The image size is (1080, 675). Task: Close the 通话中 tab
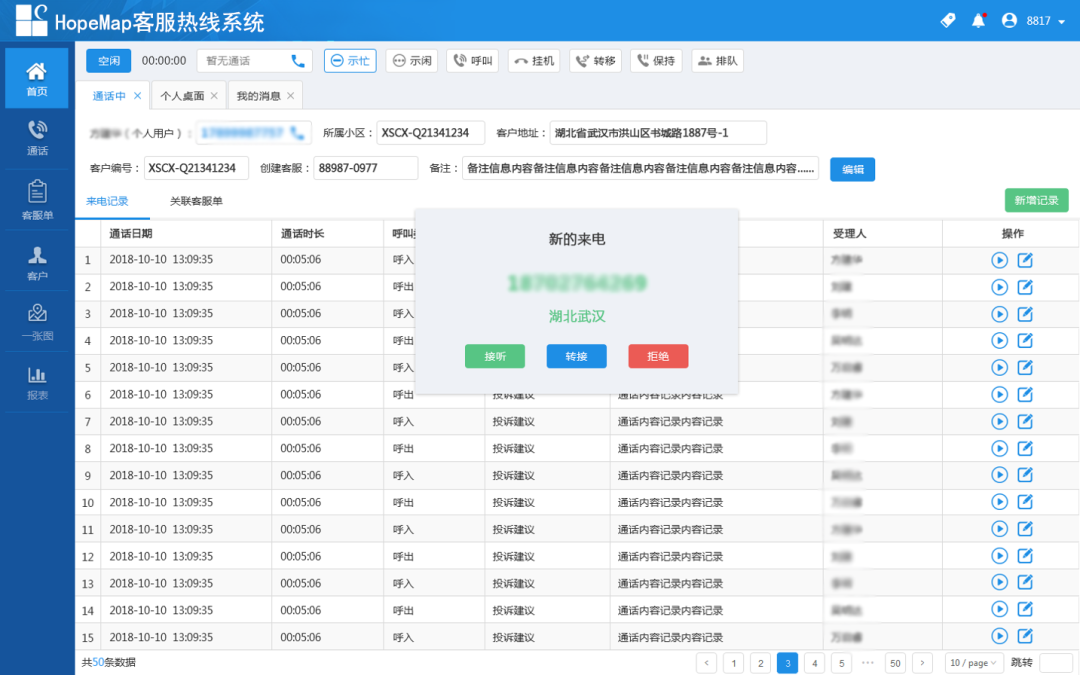coord(138,96)
